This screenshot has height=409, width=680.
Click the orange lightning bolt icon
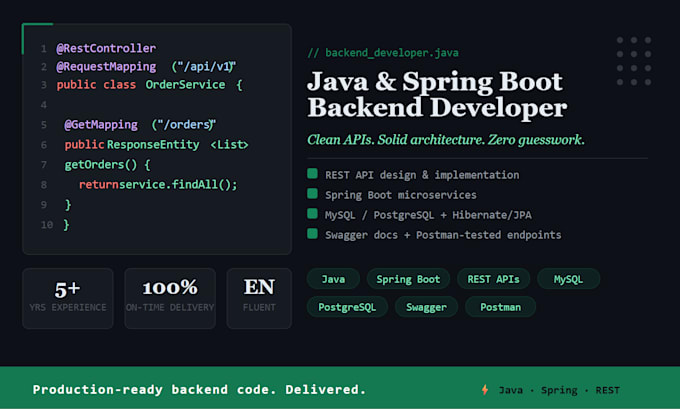pyautogui.click(x=485, y=389)
